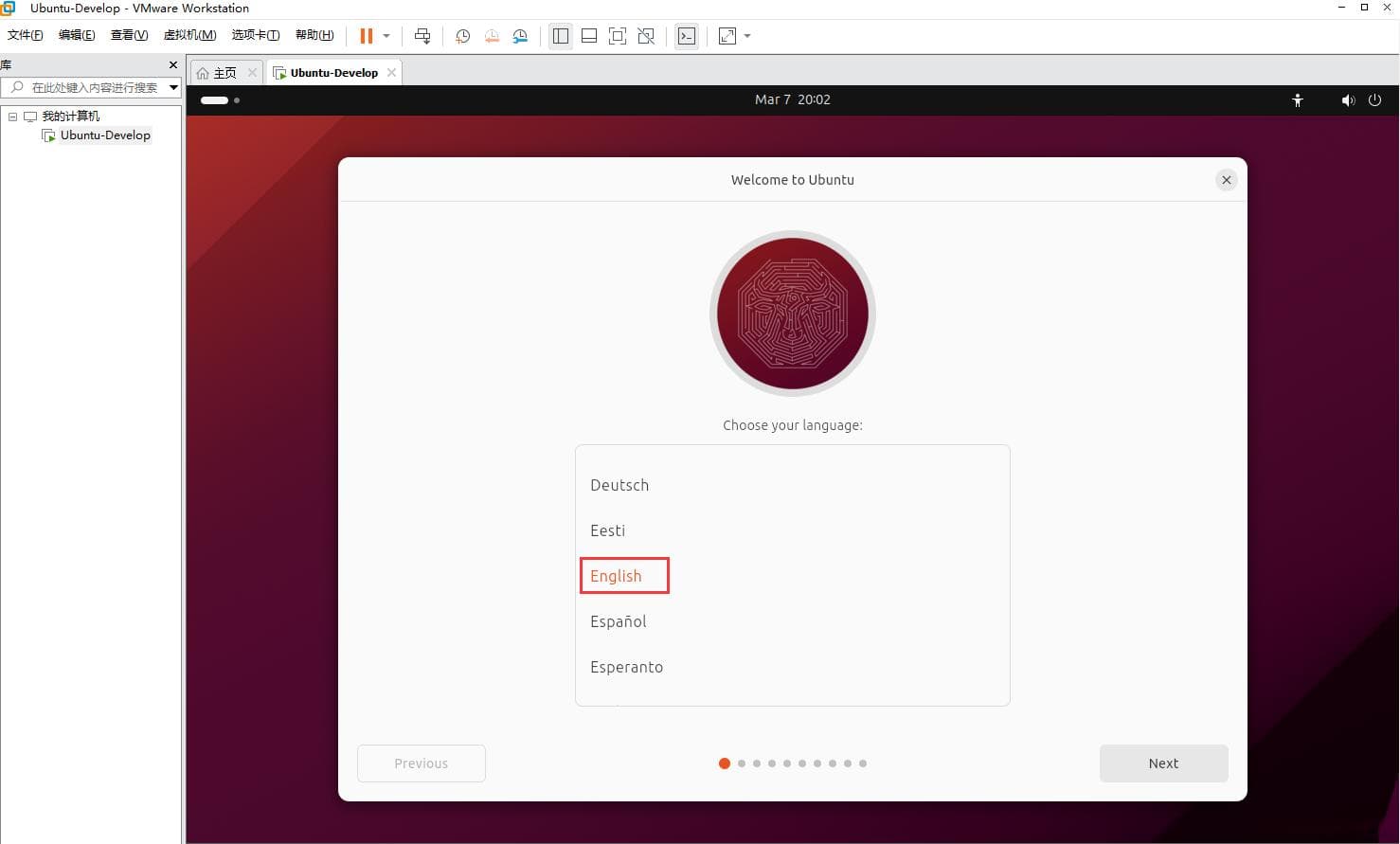Choose Deutsch as the language

coord(792,485)
